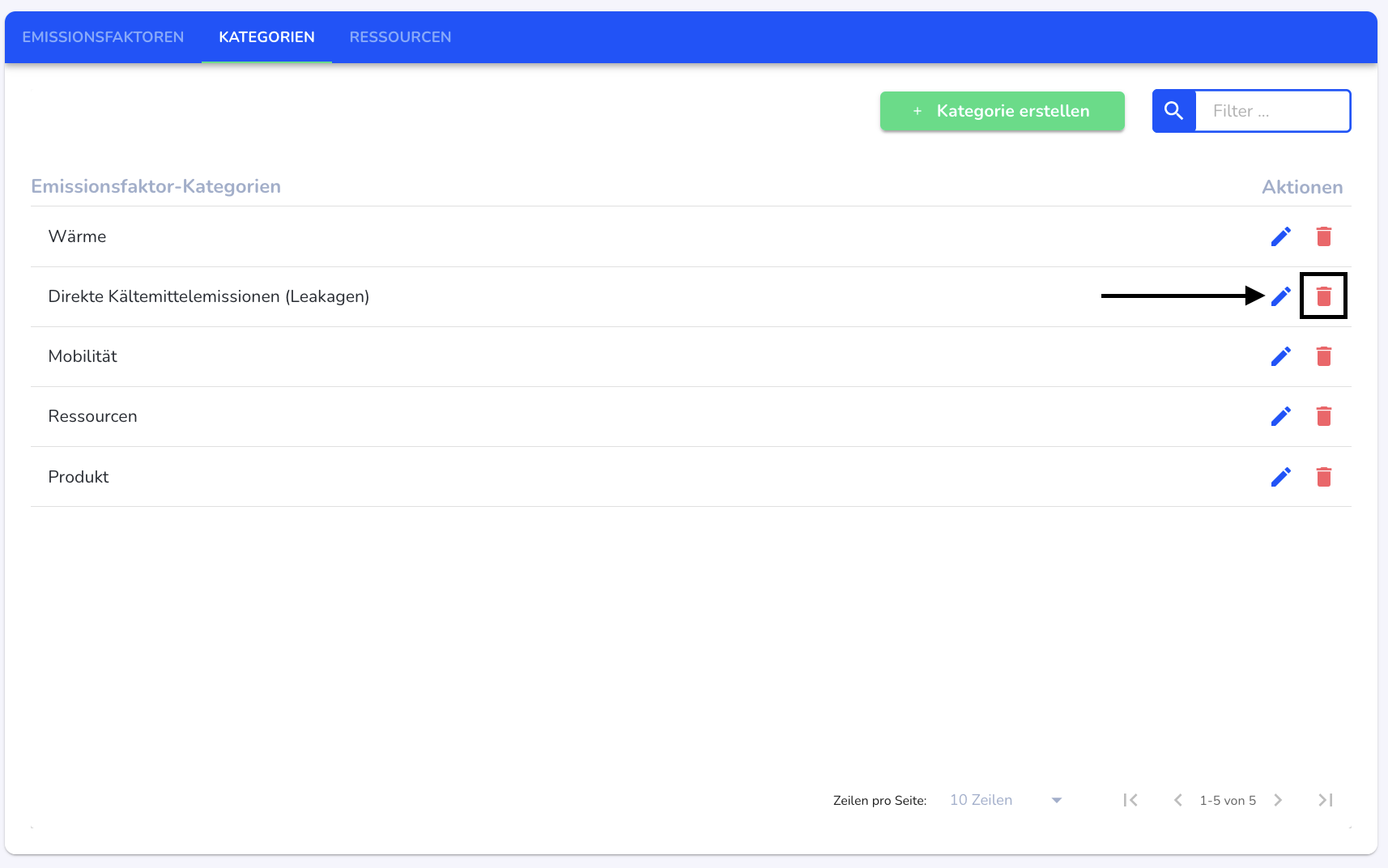Edit the Ressourcen category row

pos(1280,416)
